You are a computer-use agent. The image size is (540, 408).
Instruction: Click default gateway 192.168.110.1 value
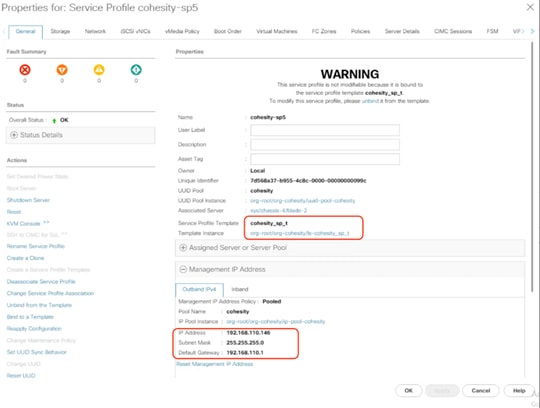pyautogui.click(x=245, y=353)
